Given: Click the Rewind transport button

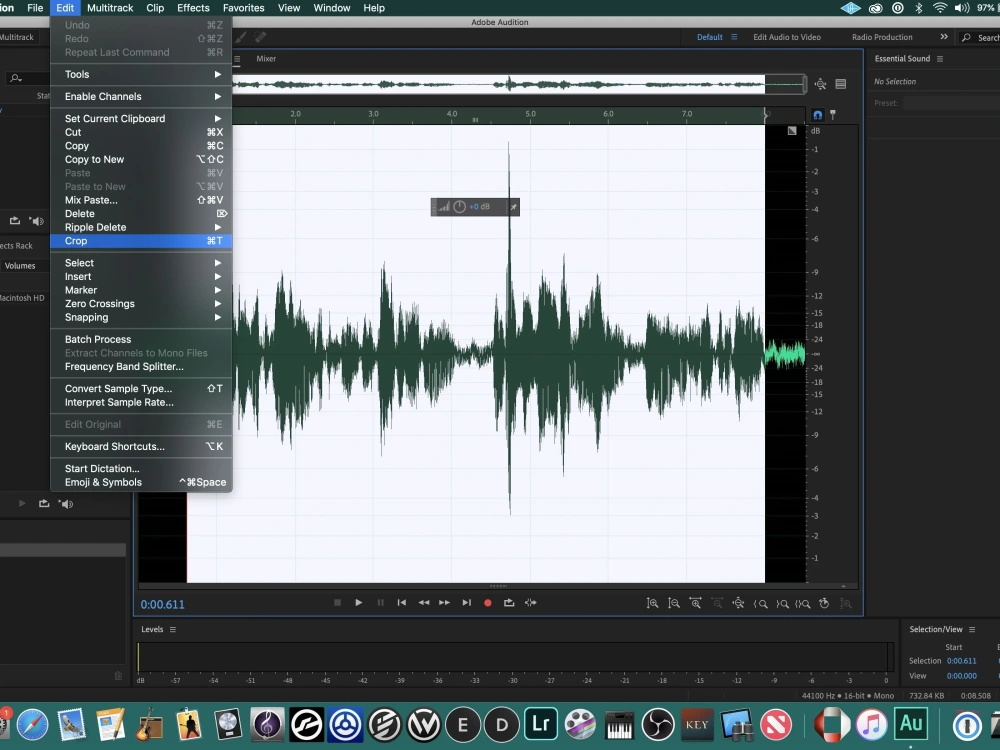Looking at the screenshot, I should [423, 603].
